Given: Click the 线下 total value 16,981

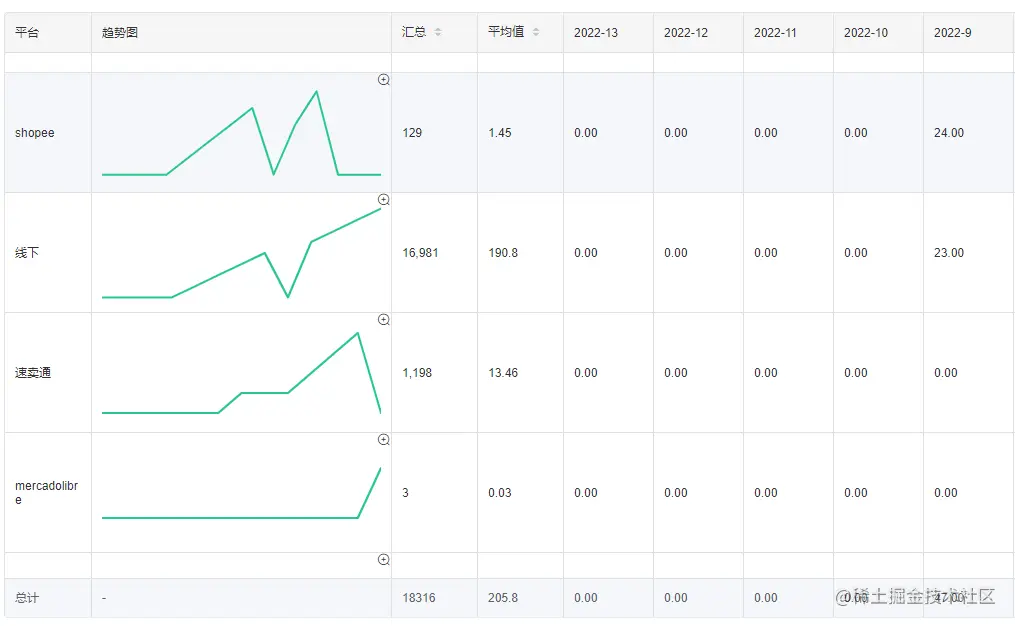Looking at the screenshot, I should tap(421, 253).
